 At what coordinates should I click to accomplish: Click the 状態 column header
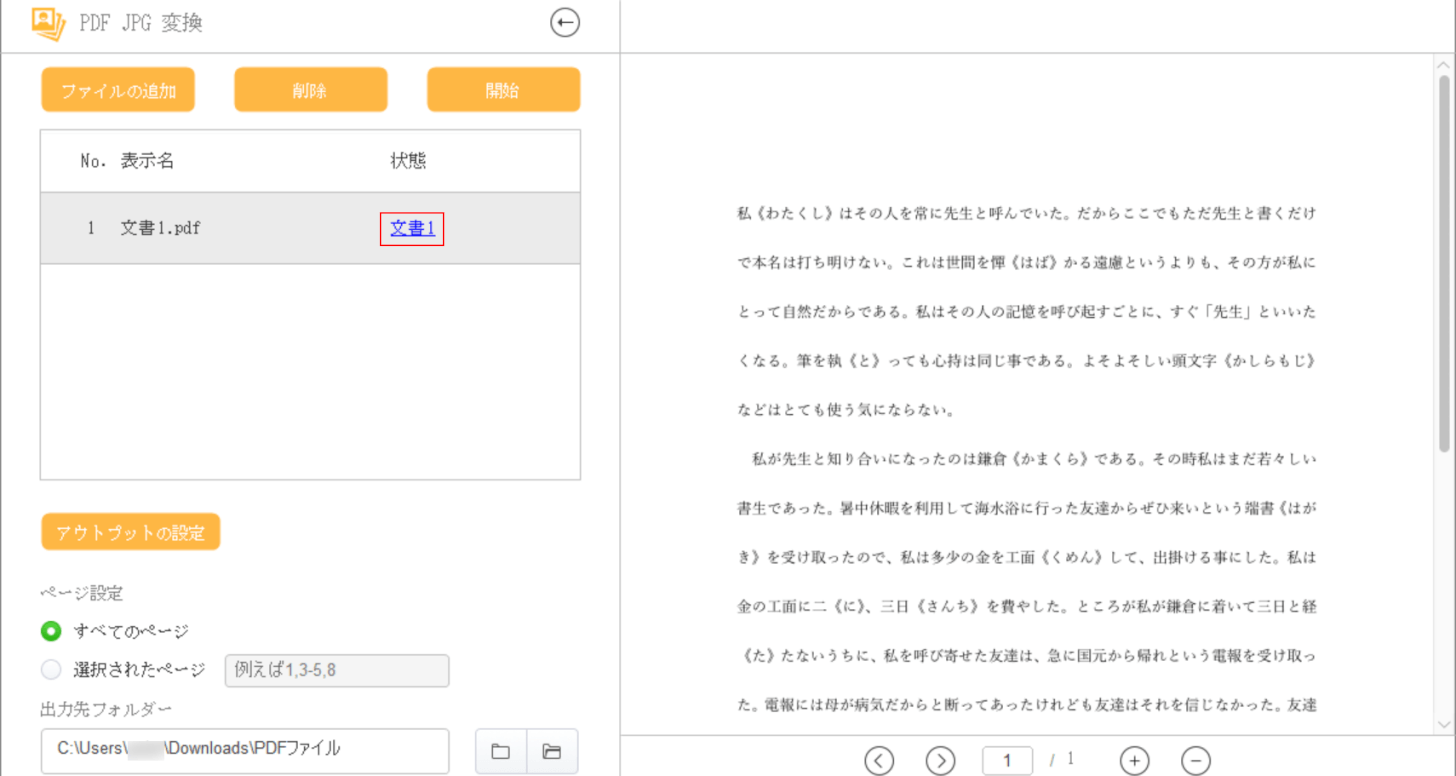click(408, 161)
